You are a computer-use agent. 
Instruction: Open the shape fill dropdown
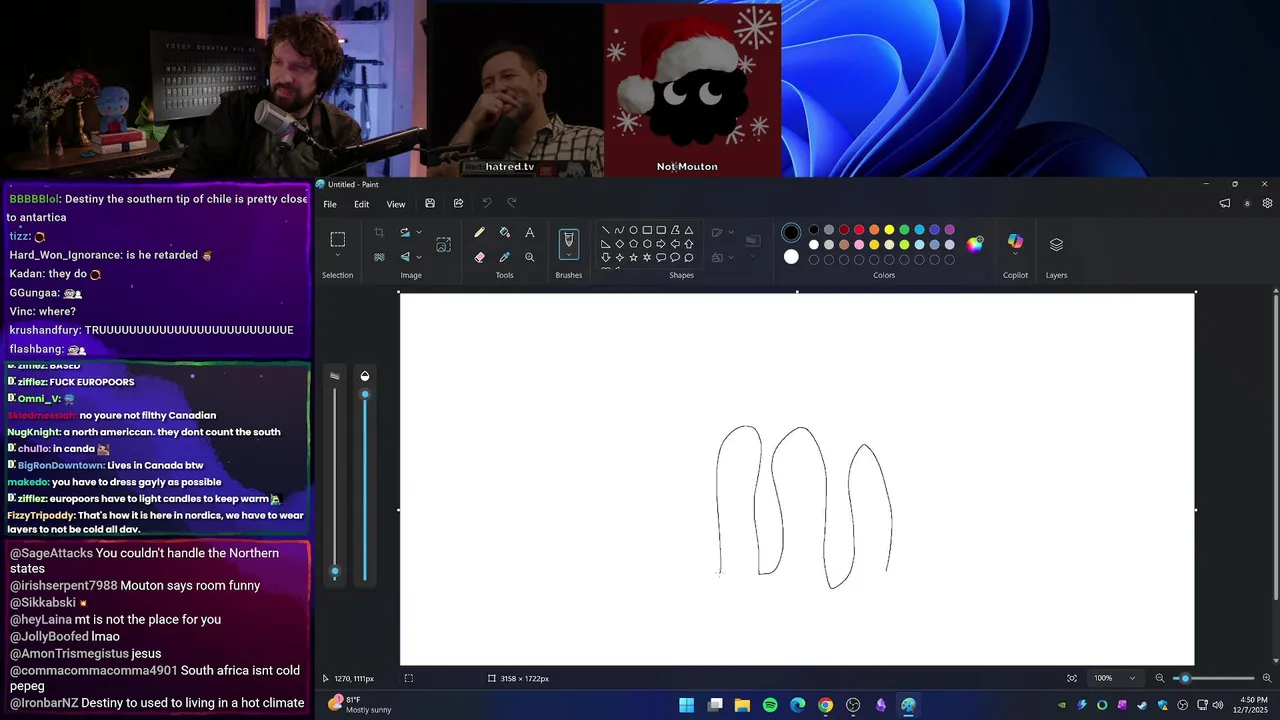click(729, 257)
